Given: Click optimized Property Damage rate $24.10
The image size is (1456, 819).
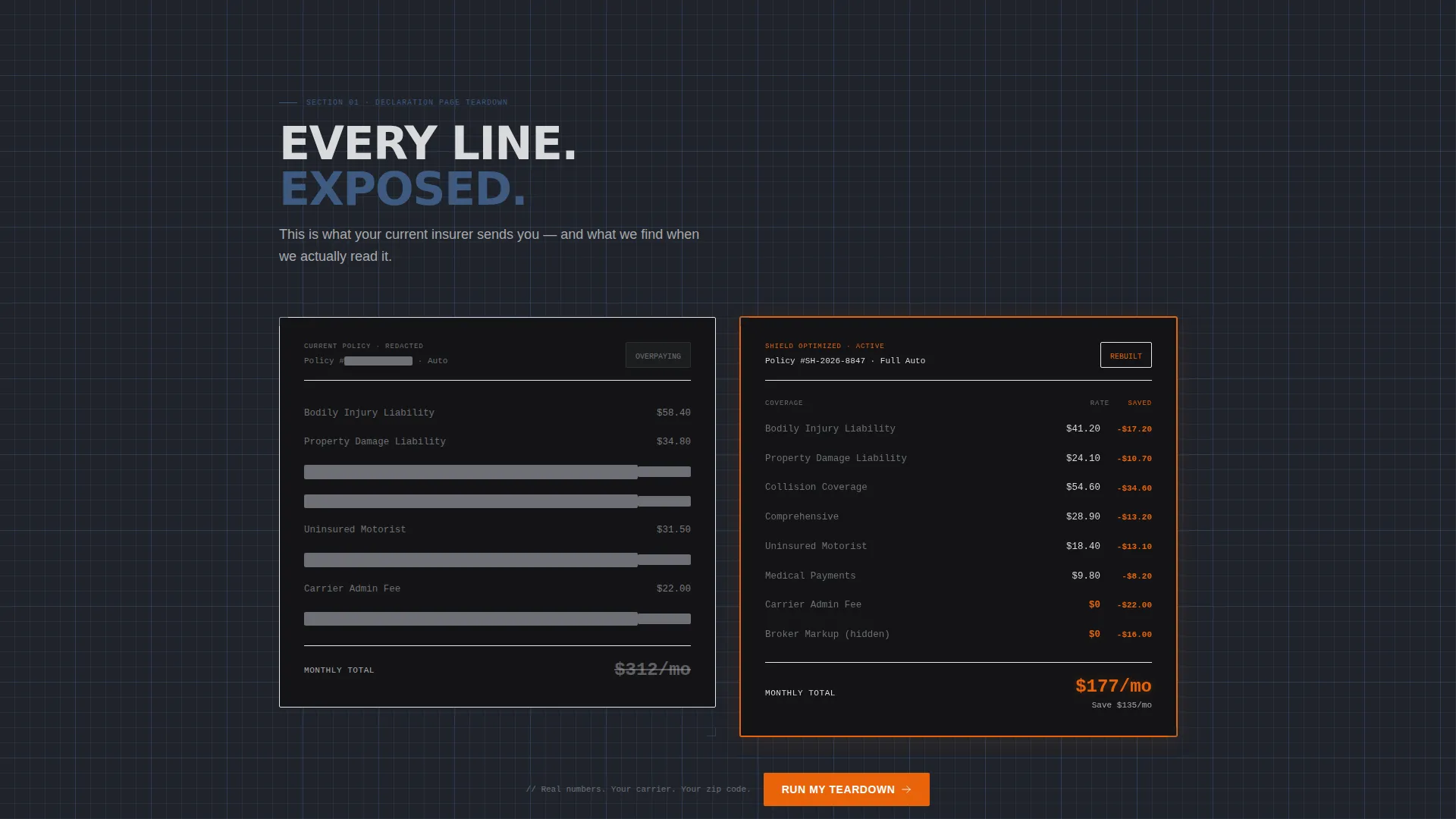Looking at the screenshot, I should [x=1083, y=459].
